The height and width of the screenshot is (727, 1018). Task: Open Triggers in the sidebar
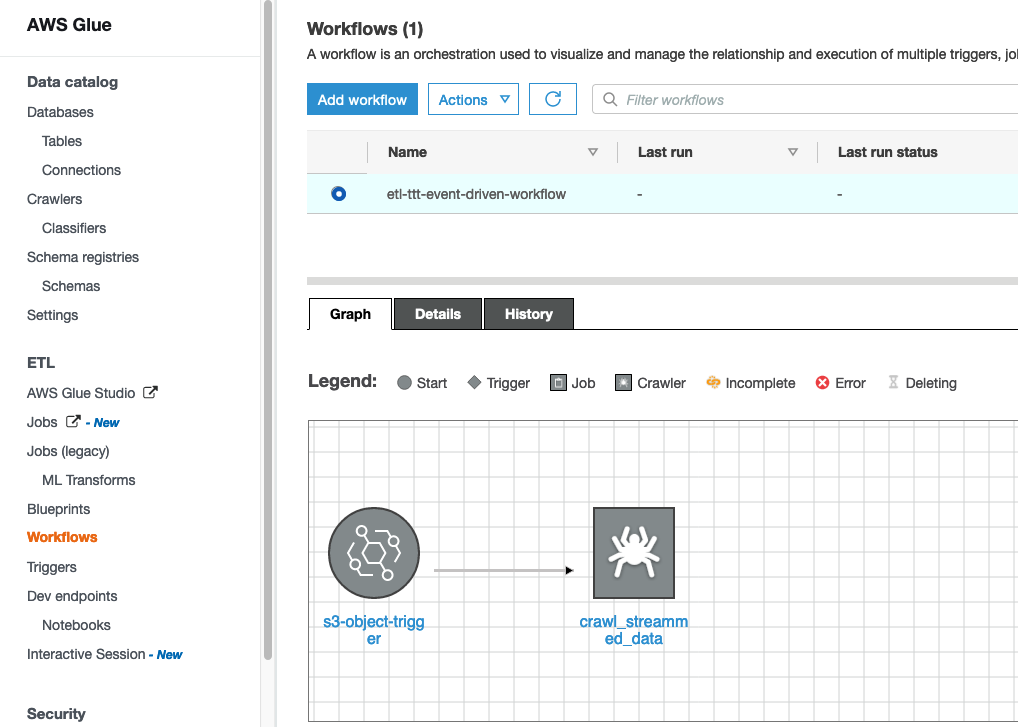[x=52, y=567]
